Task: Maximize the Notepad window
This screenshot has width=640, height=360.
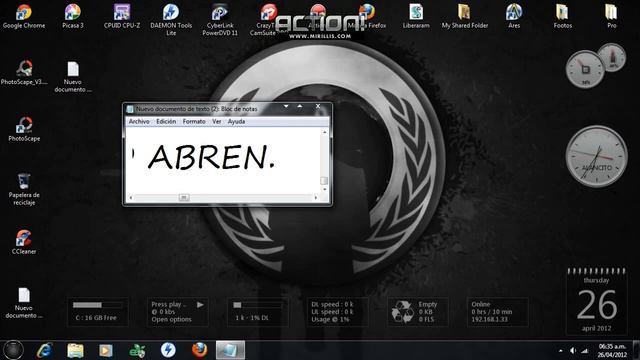Action: (x=300, y=107)
